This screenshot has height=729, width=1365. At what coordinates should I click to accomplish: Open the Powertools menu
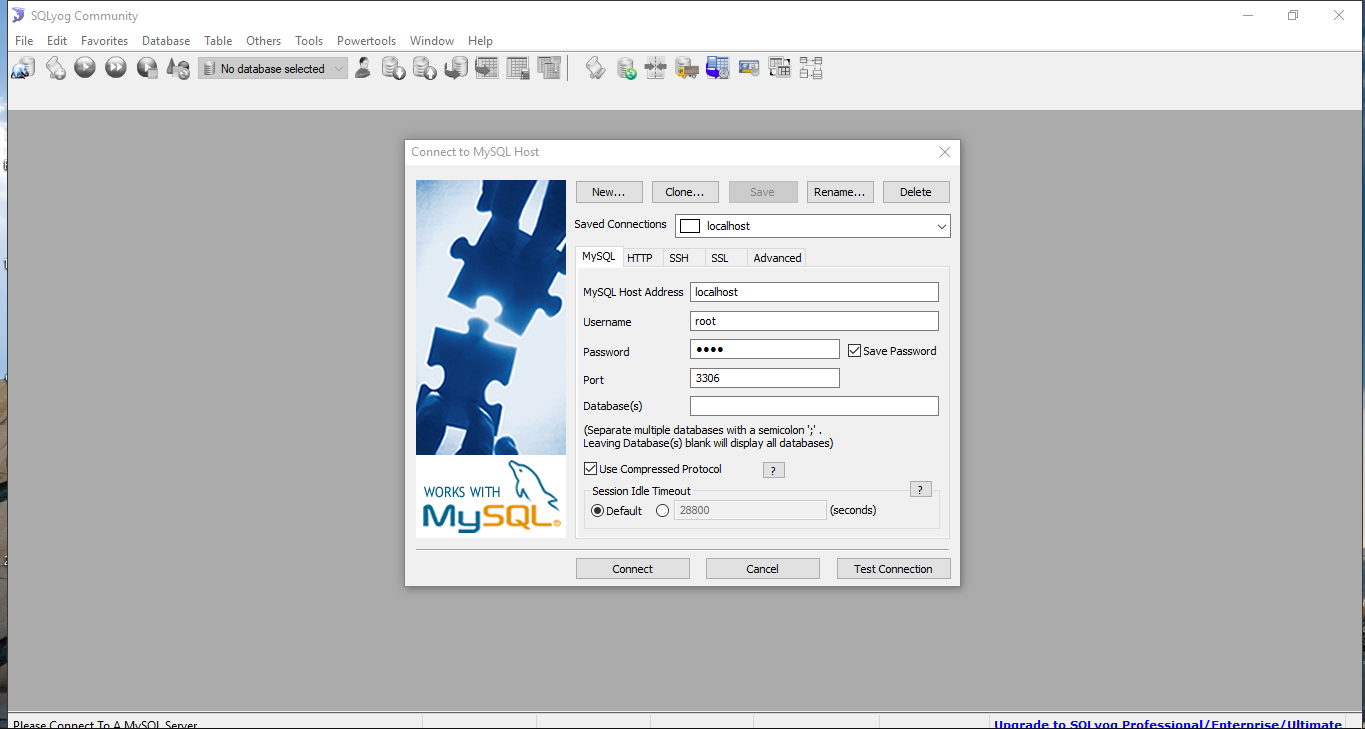366,41
